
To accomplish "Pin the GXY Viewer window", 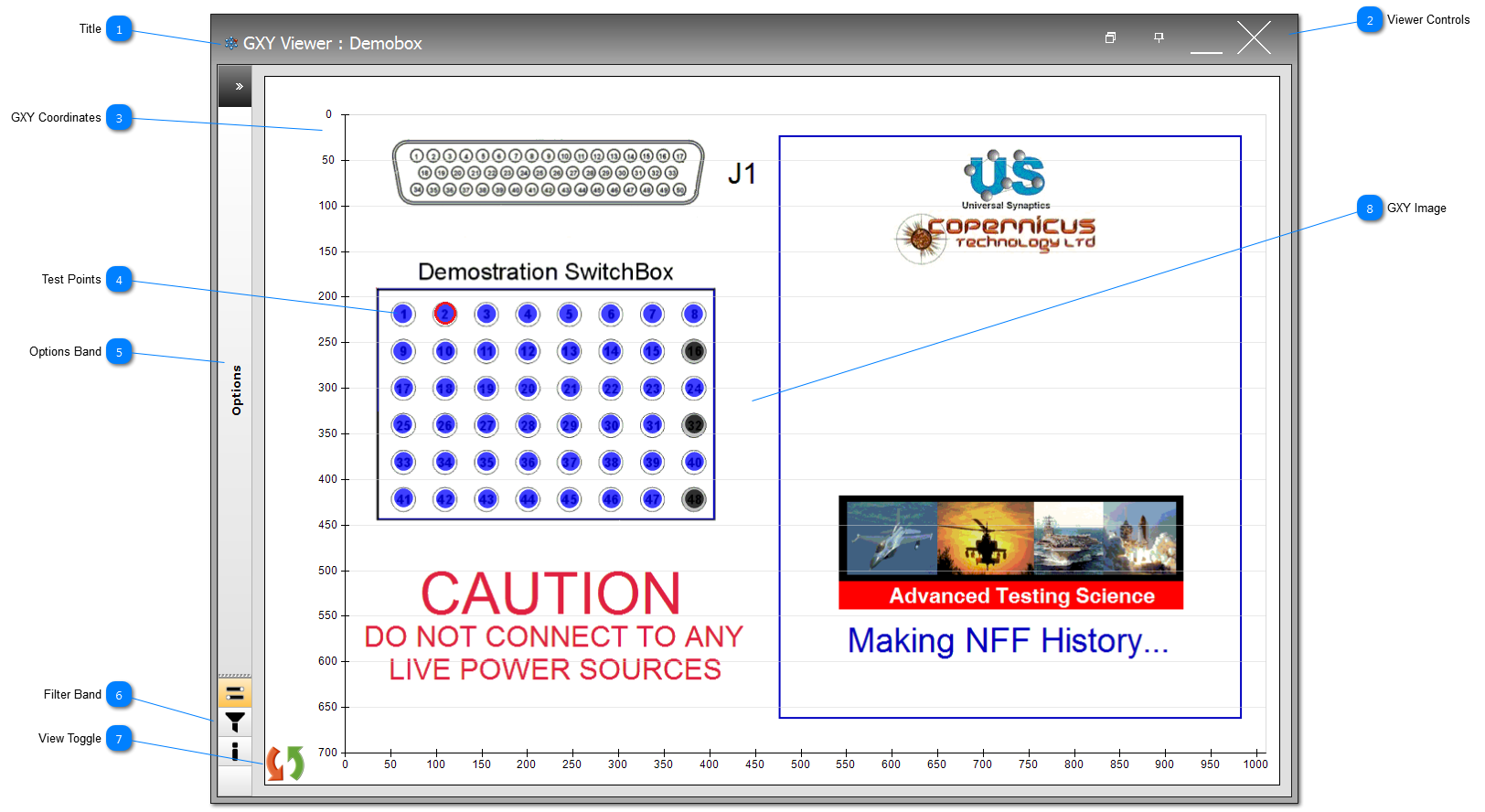I will click(x=1159, y=37).
